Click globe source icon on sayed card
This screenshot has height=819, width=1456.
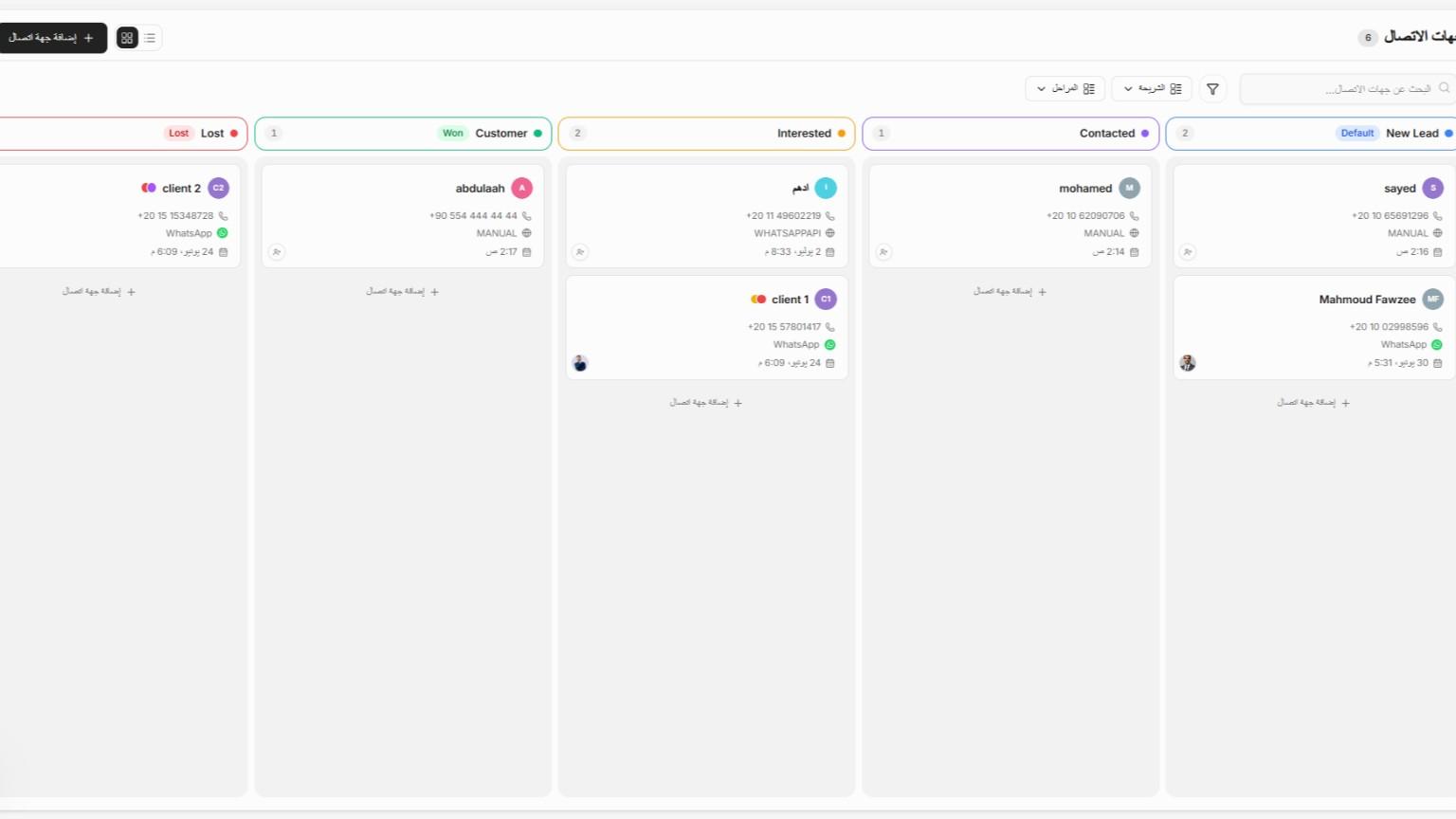click(1437, 233)
